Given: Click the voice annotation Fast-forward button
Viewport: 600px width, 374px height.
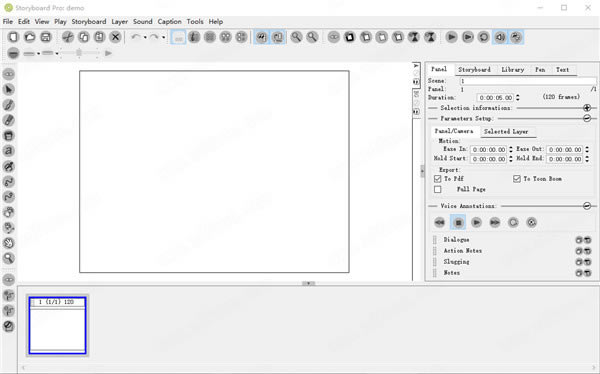Looking at the screenshot, I should pyautogui.click(x=495, y=222).
